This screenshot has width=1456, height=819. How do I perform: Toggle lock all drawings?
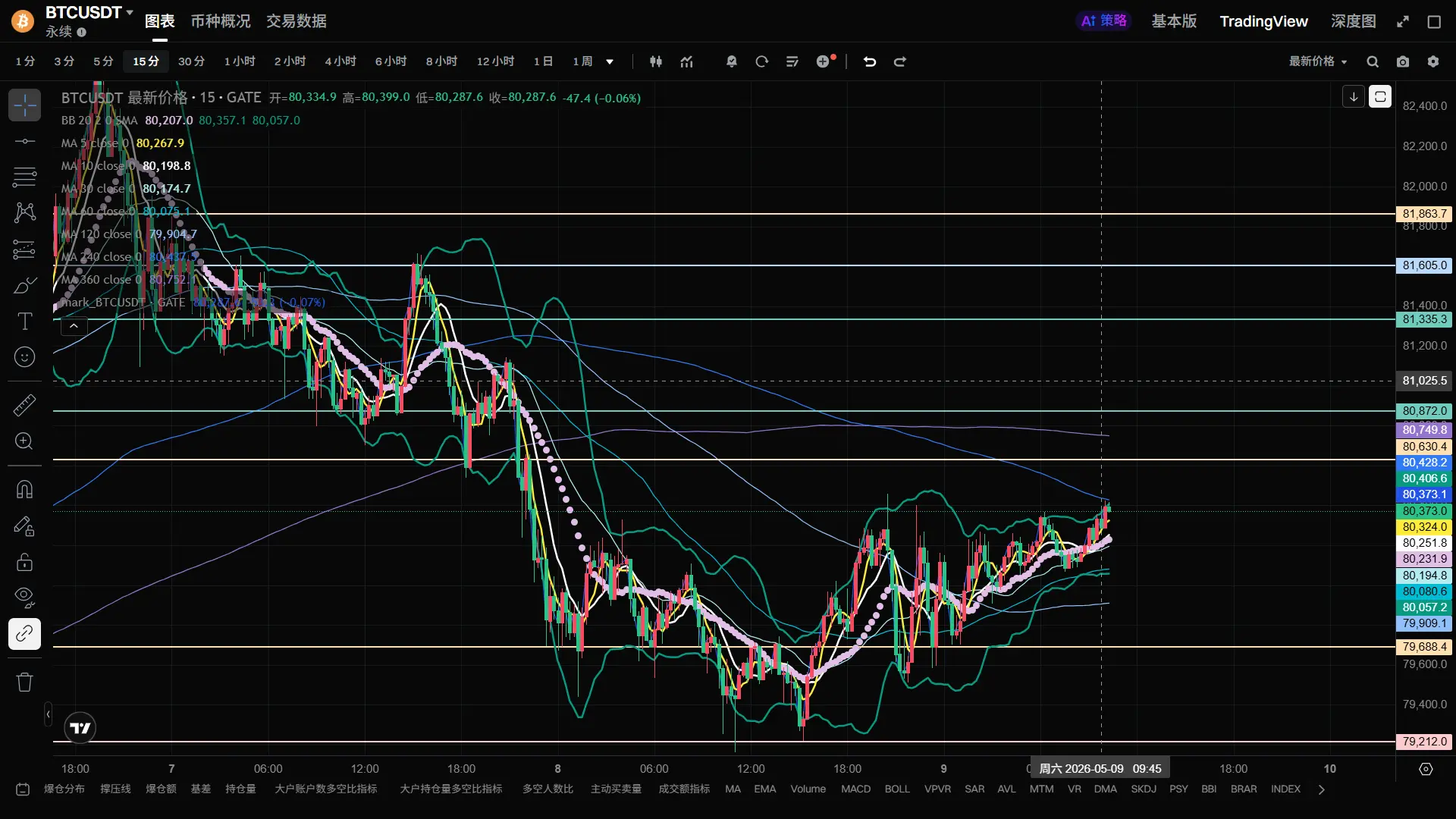pyautogui.click(x=24, y=562)
